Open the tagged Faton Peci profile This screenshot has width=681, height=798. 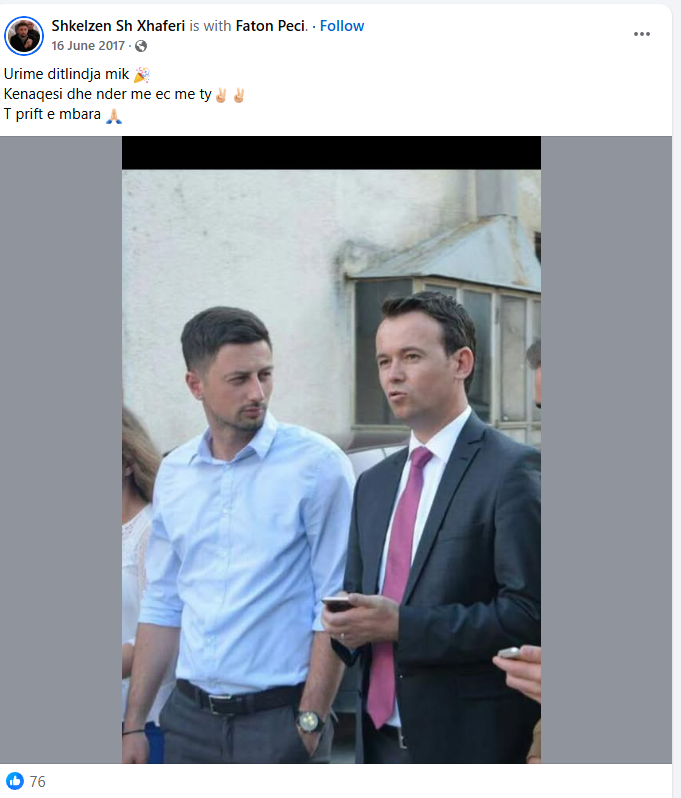[x=271, y=26]
